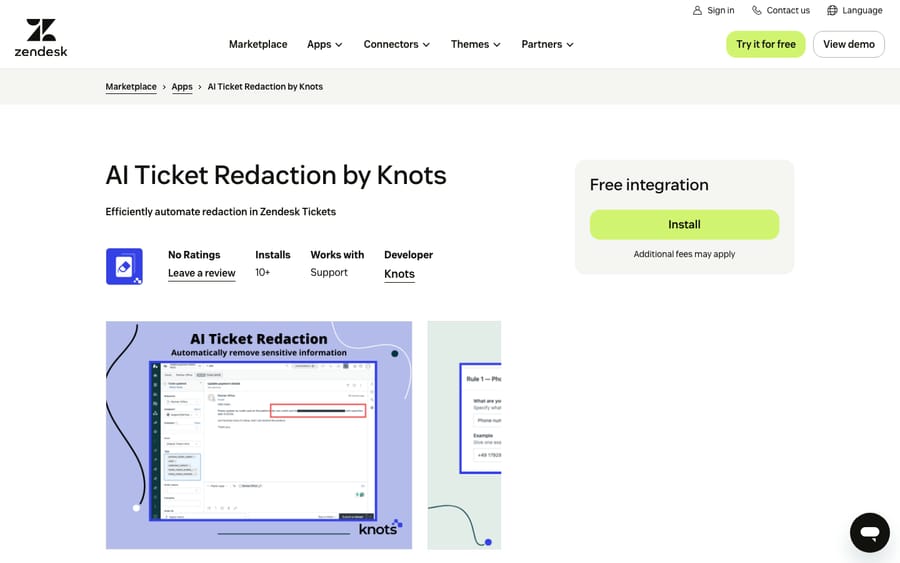Expand the Themes dropdown menu
The height and width of the screenshot is (563, 900).
pyautogui.click(x=476, y=44)
